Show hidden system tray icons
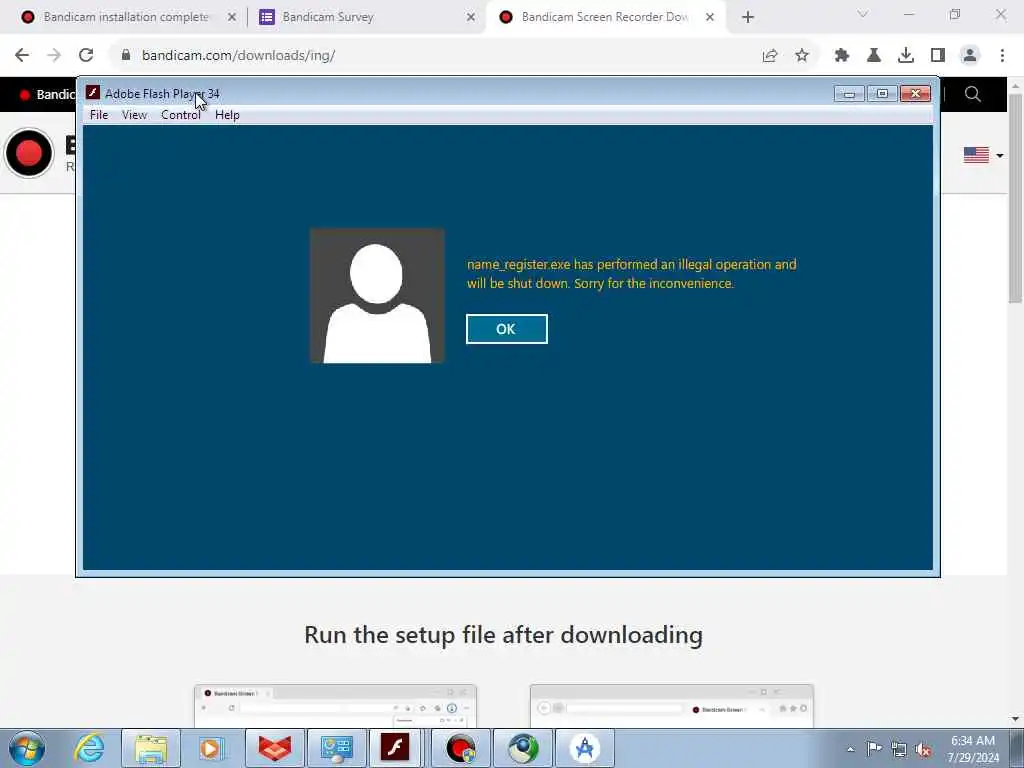1024x768 pixels. click(x=850, y=749)
